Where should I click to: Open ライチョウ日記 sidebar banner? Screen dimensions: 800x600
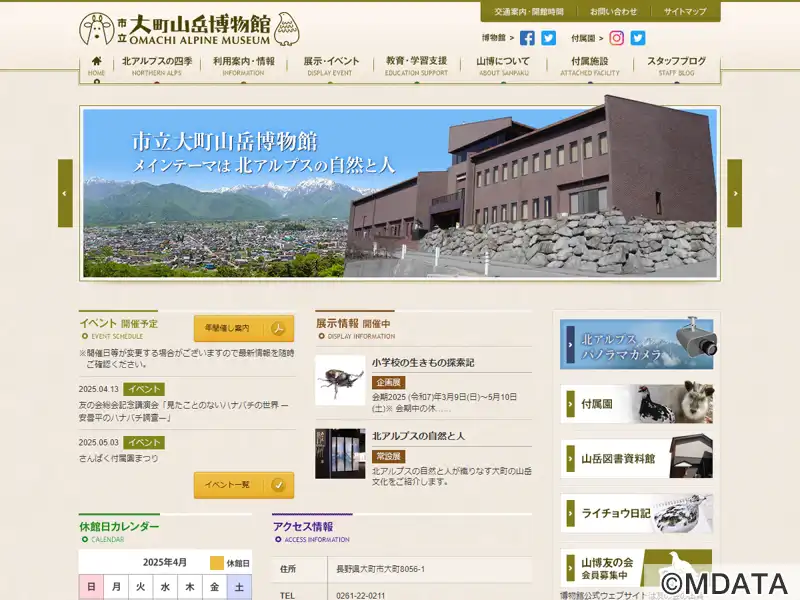pyautogui.click(x=637, y=513)
